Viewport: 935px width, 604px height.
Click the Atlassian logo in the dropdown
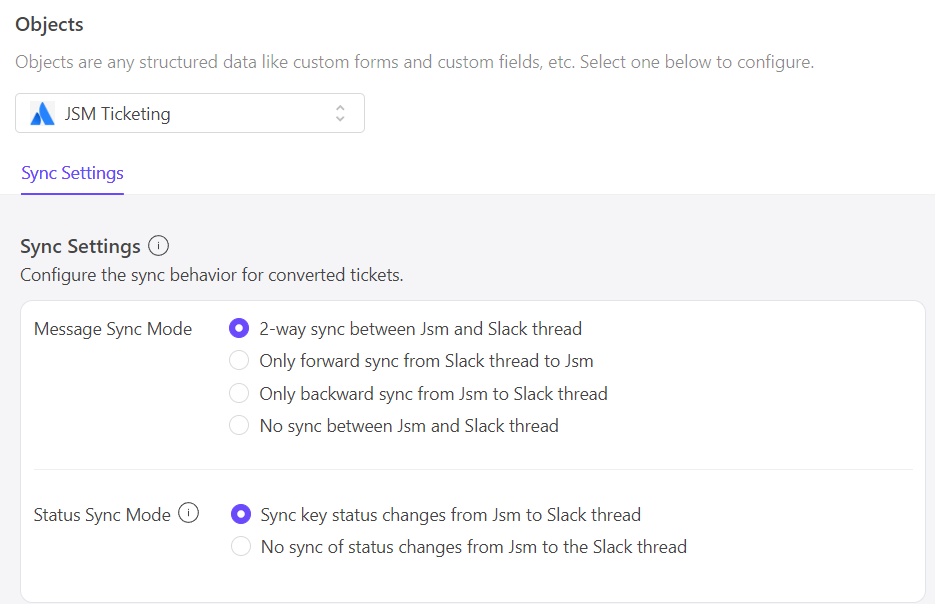[42, 113]
